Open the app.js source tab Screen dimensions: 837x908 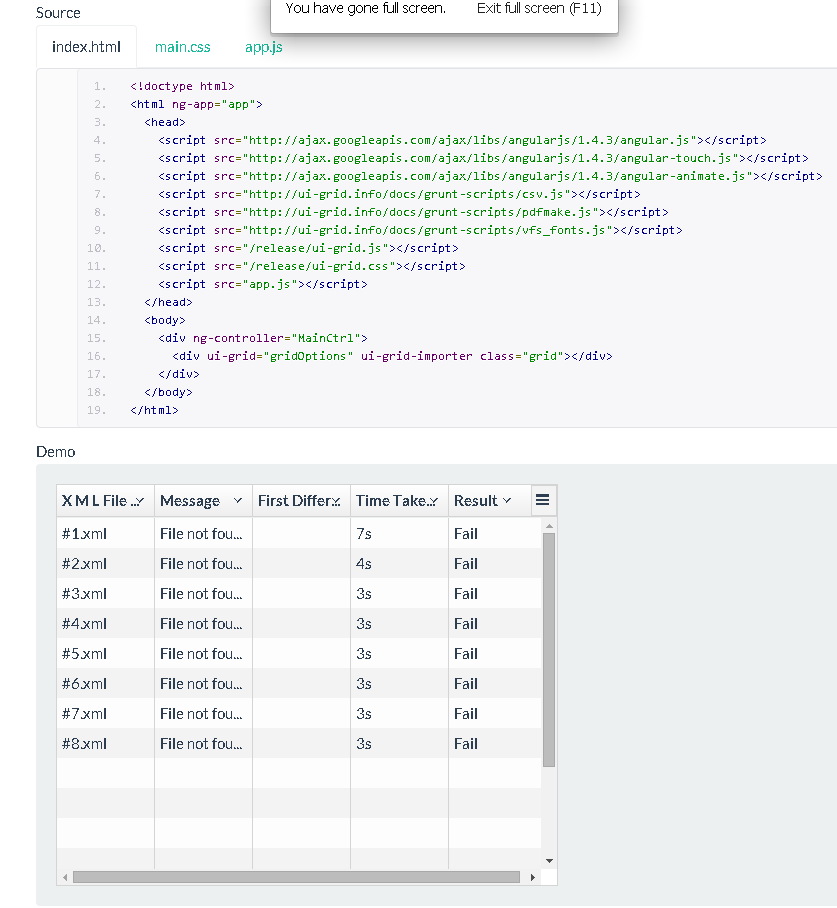click(x=264, y=47)
